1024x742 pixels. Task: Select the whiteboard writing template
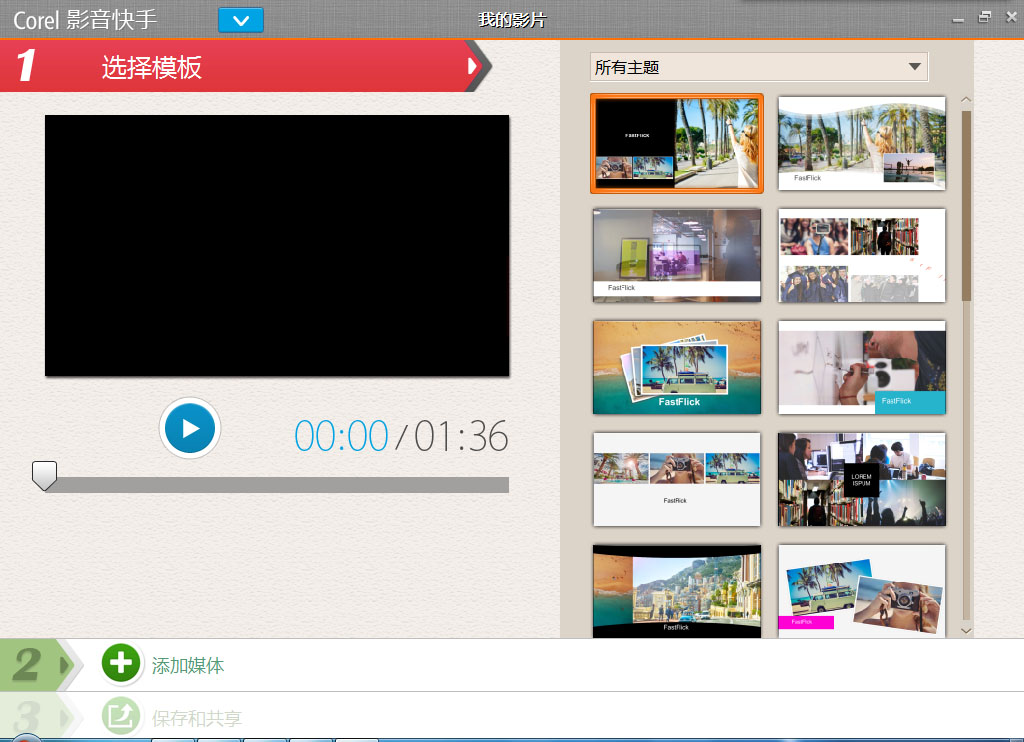click(x=862, y=367)
